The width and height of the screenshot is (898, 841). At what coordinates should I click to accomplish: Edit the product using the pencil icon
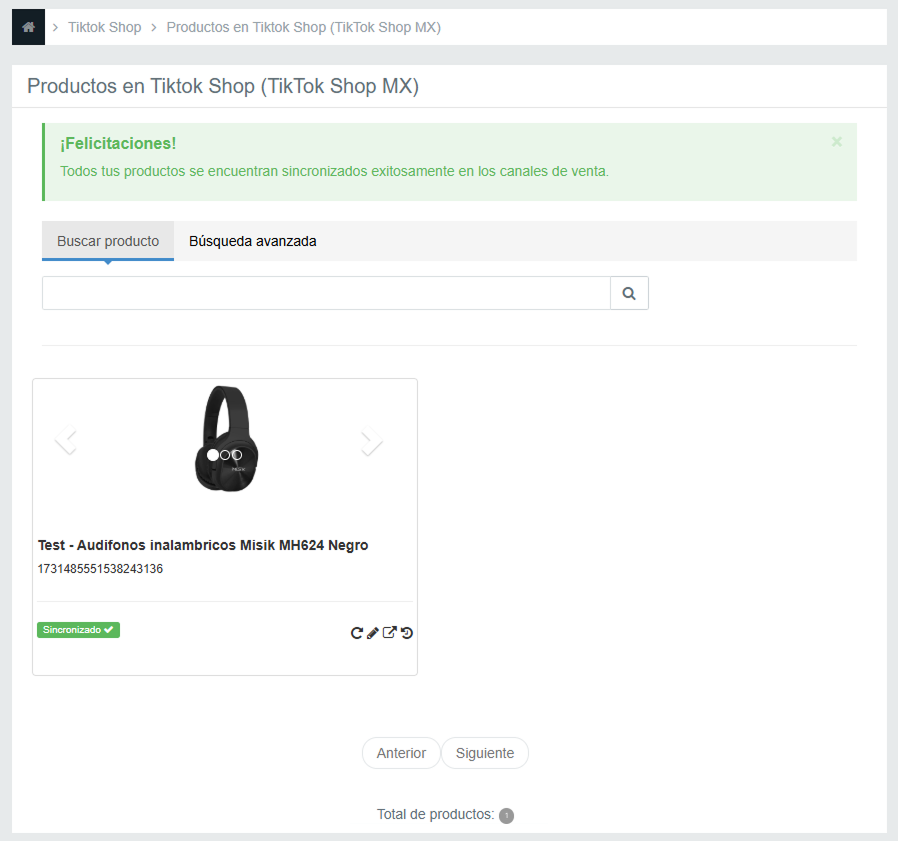click(373, 632)
